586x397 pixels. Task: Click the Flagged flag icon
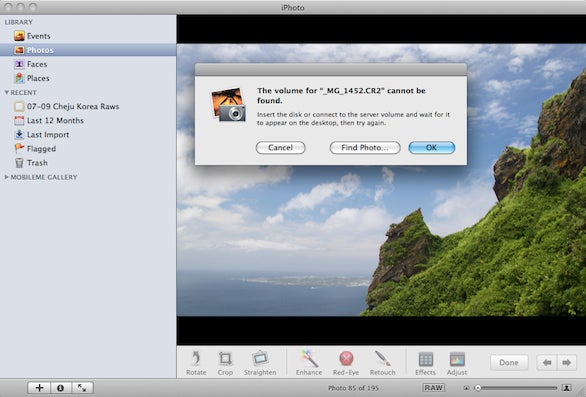(19, 148)
